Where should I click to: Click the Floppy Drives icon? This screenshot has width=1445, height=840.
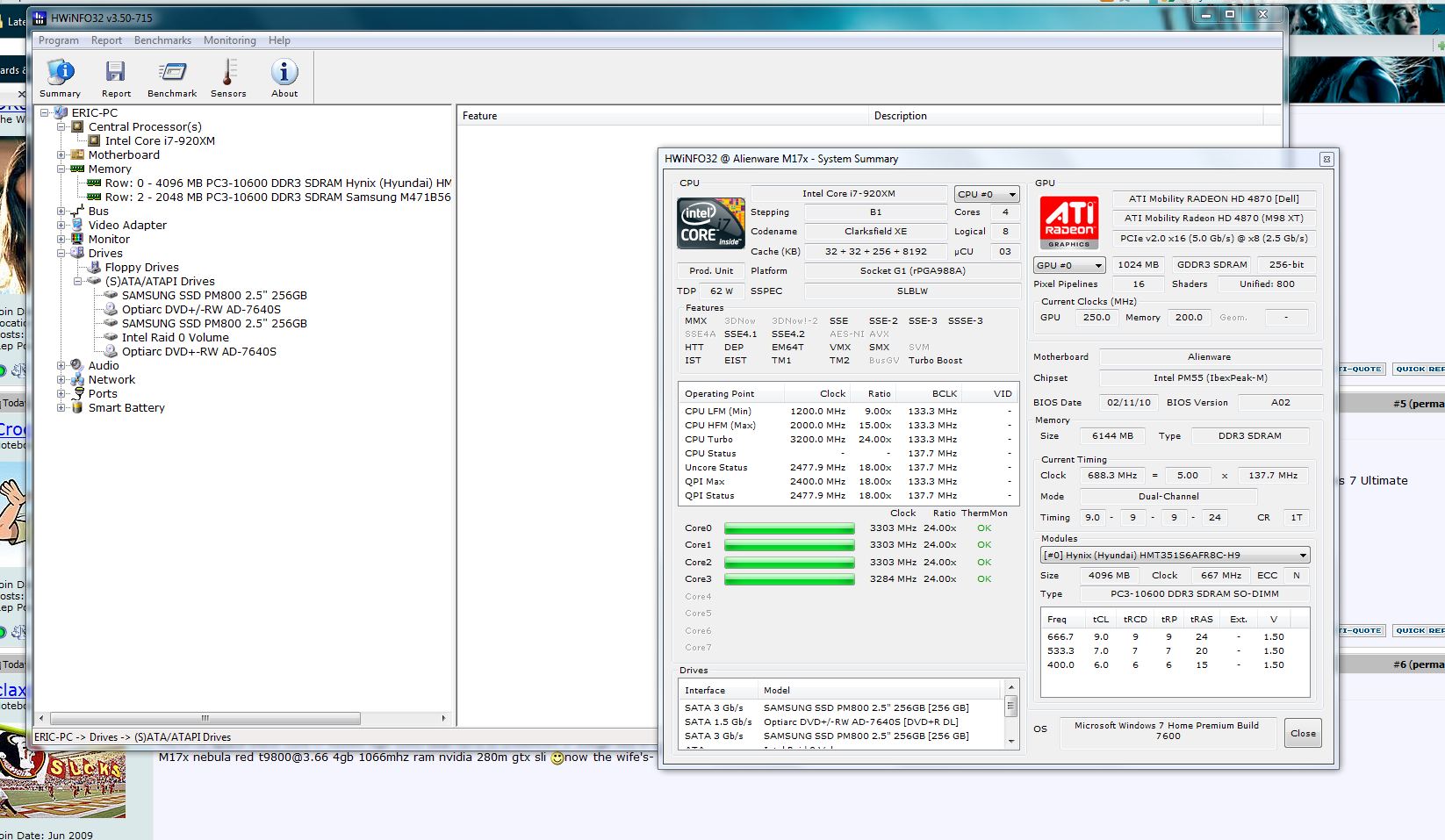point(95,267)
